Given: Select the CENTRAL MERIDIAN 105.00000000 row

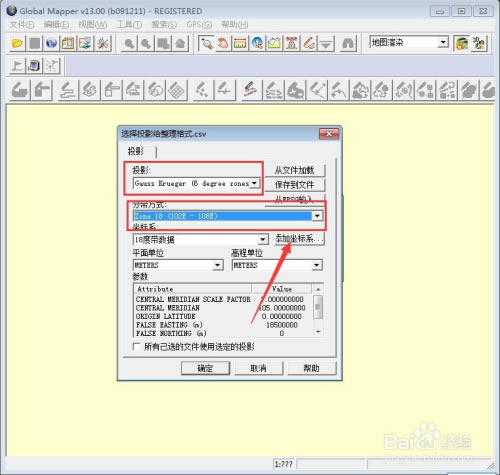Looking at the screenshot, I should coord(223,308).
